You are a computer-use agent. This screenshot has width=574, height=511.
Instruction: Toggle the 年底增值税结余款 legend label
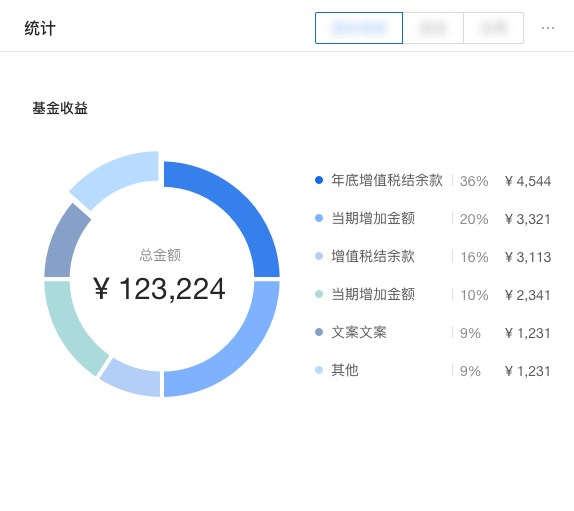coord(387,180)
